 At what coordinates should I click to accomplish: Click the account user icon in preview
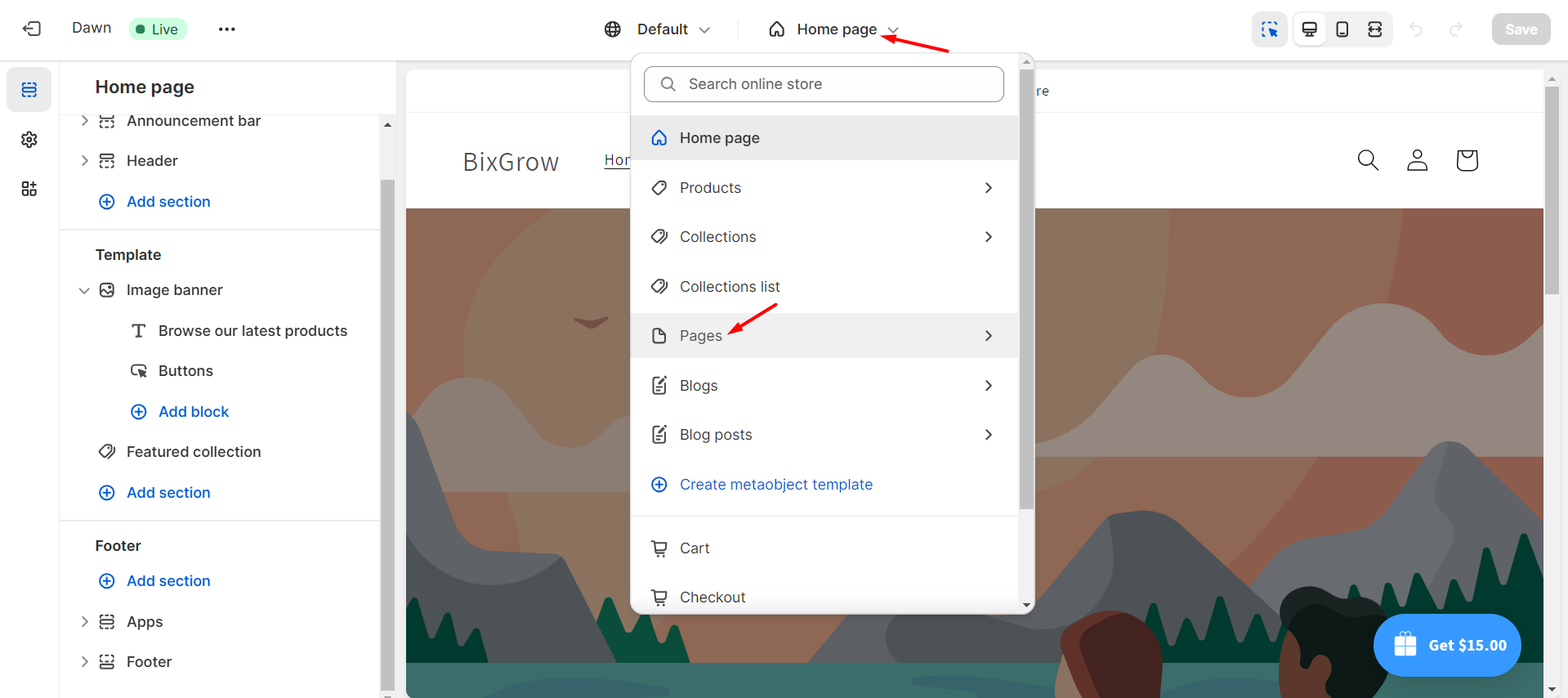(x=1417, y=160)
